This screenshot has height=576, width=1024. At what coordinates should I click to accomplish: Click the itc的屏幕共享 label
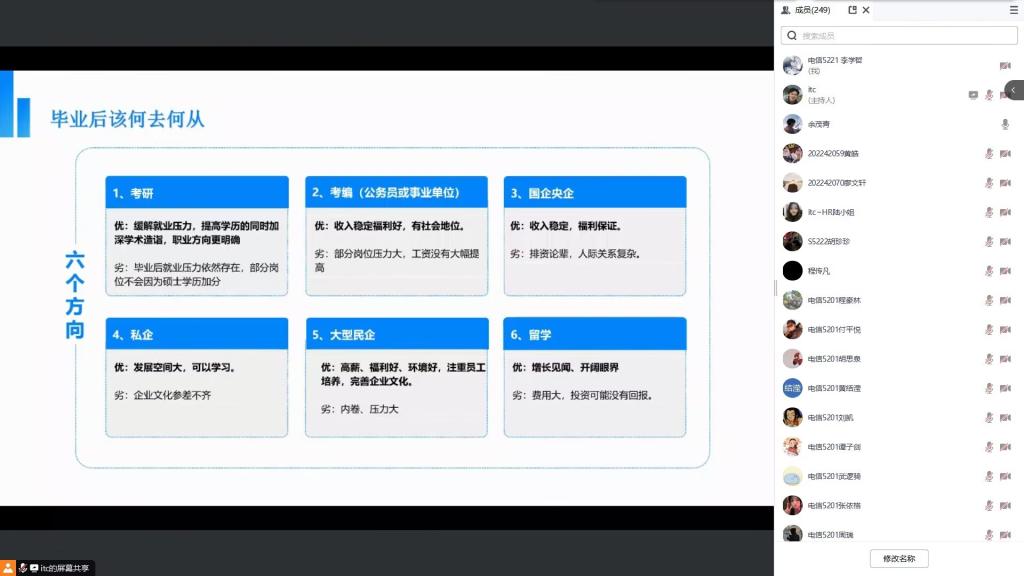[x=66, y=568]
